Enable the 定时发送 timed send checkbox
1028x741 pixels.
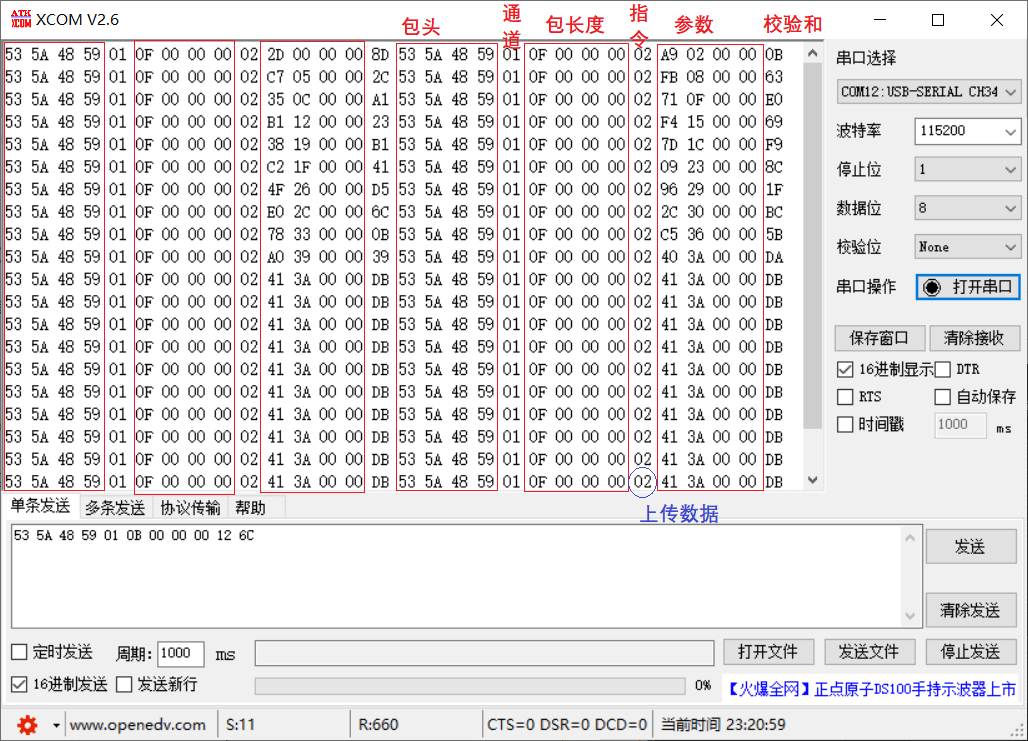[20, 652]
